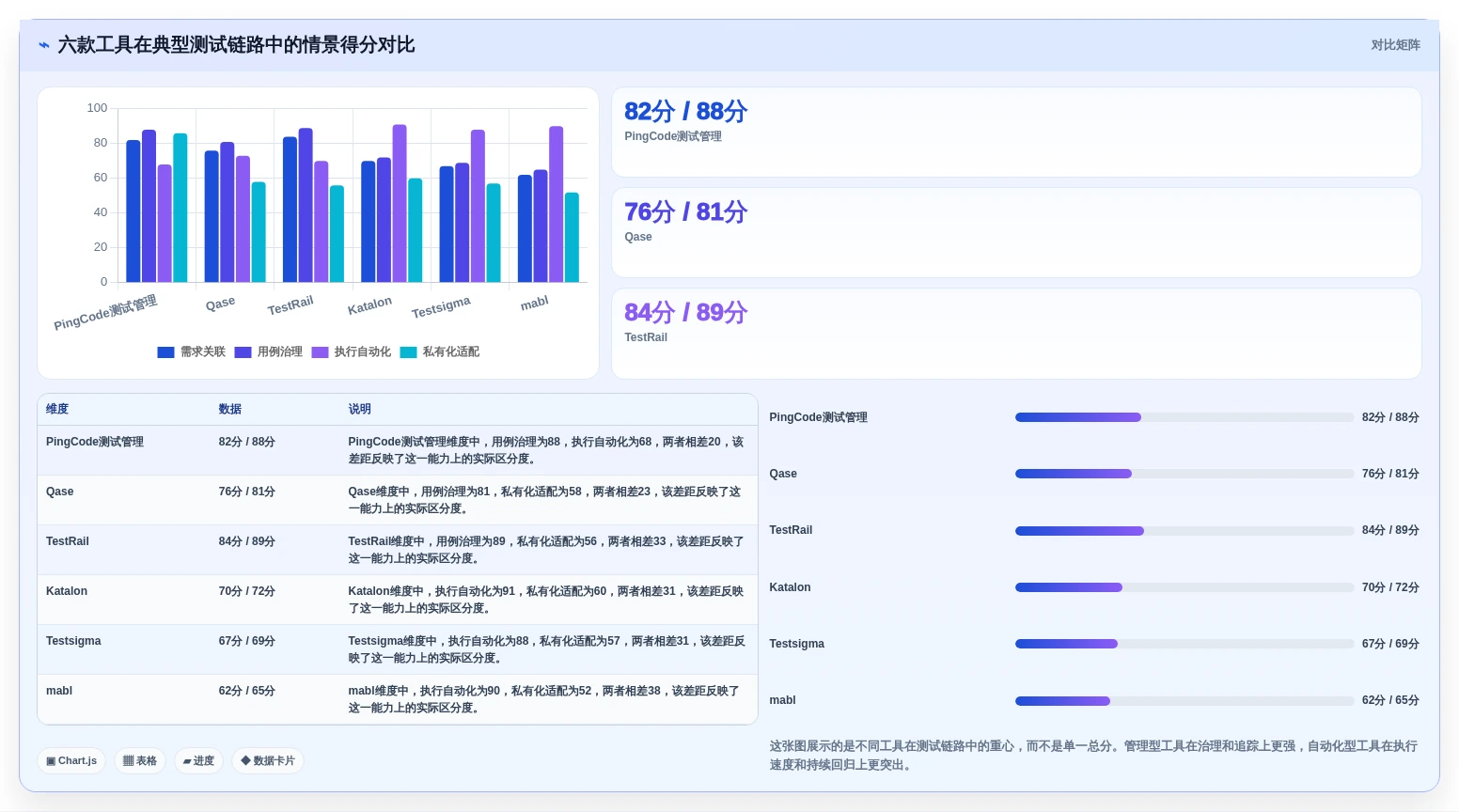Click the 六款工具 title heading

click(236, 45)
